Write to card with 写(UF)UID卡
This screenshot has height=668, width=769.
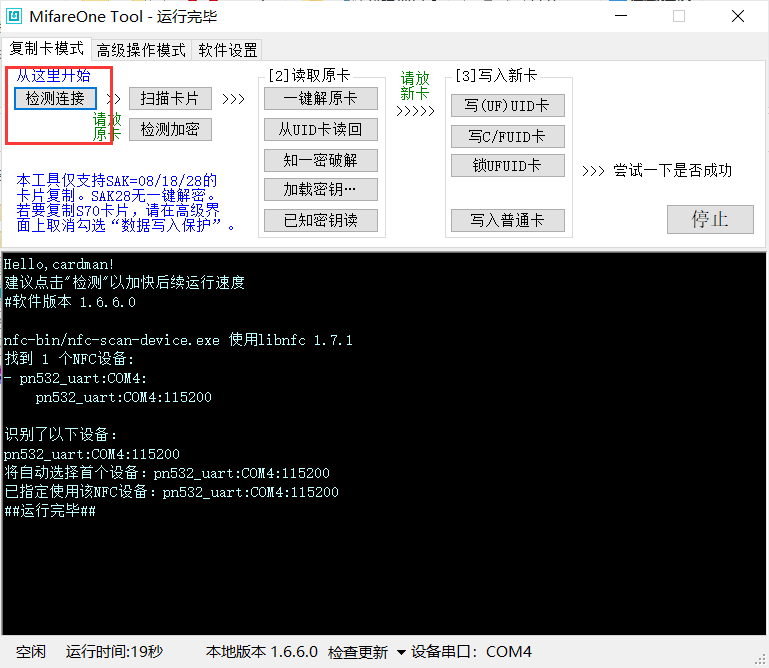tap(508, 105)
